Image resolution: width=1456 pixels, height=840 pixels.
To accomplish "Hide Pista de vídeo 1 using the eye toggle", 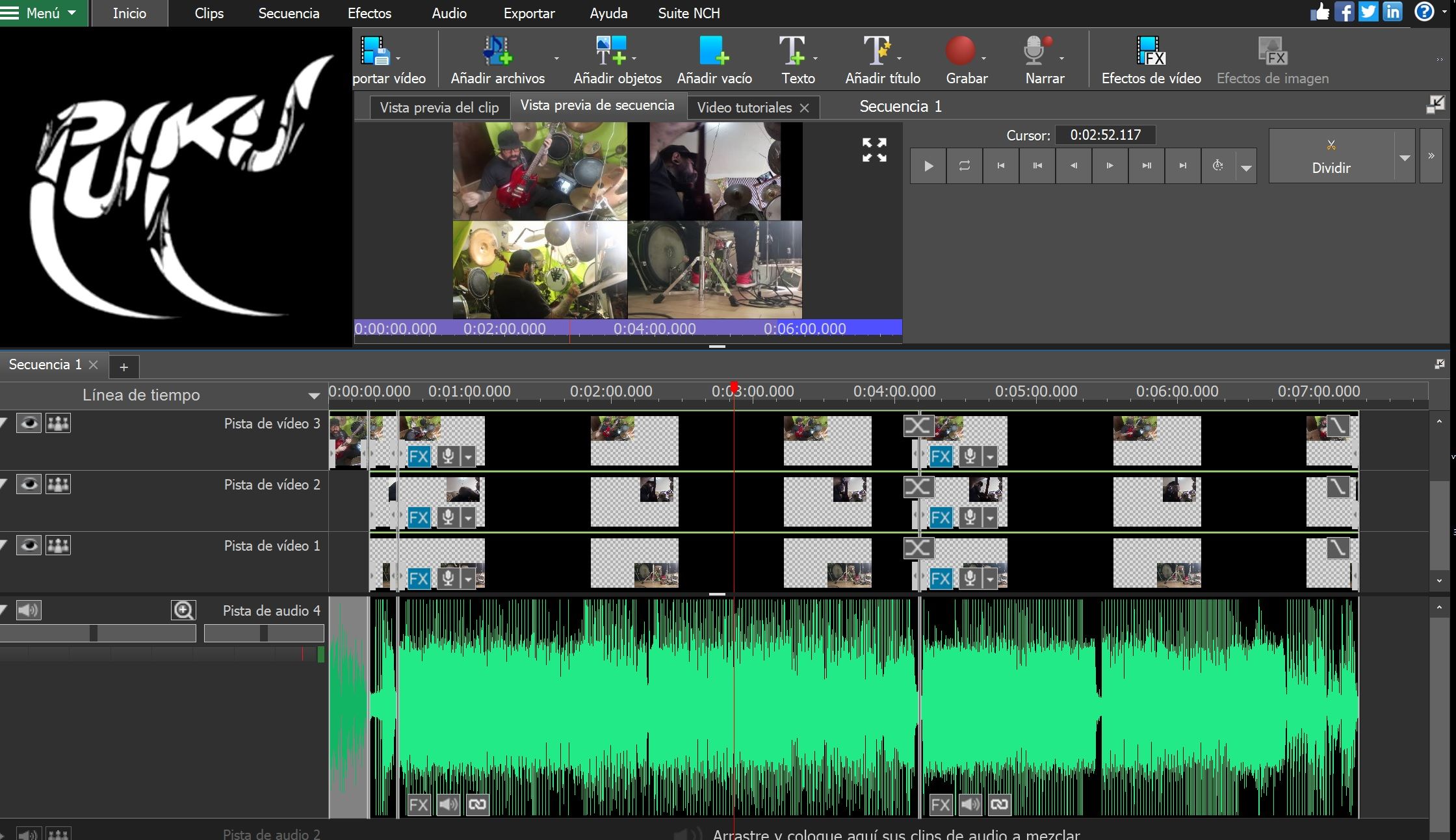I will tap(29, 545).
